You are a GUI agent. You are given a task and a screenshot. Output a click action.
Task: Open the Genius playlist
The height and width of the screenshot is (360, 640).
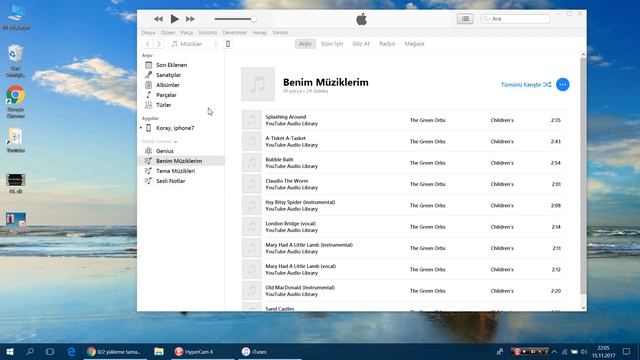(181, 151)
